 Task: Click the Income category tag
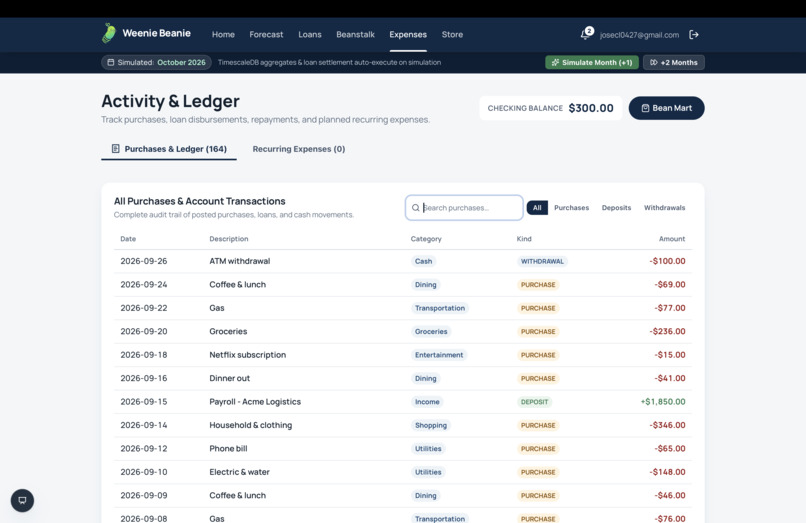[x=427, y=402]
